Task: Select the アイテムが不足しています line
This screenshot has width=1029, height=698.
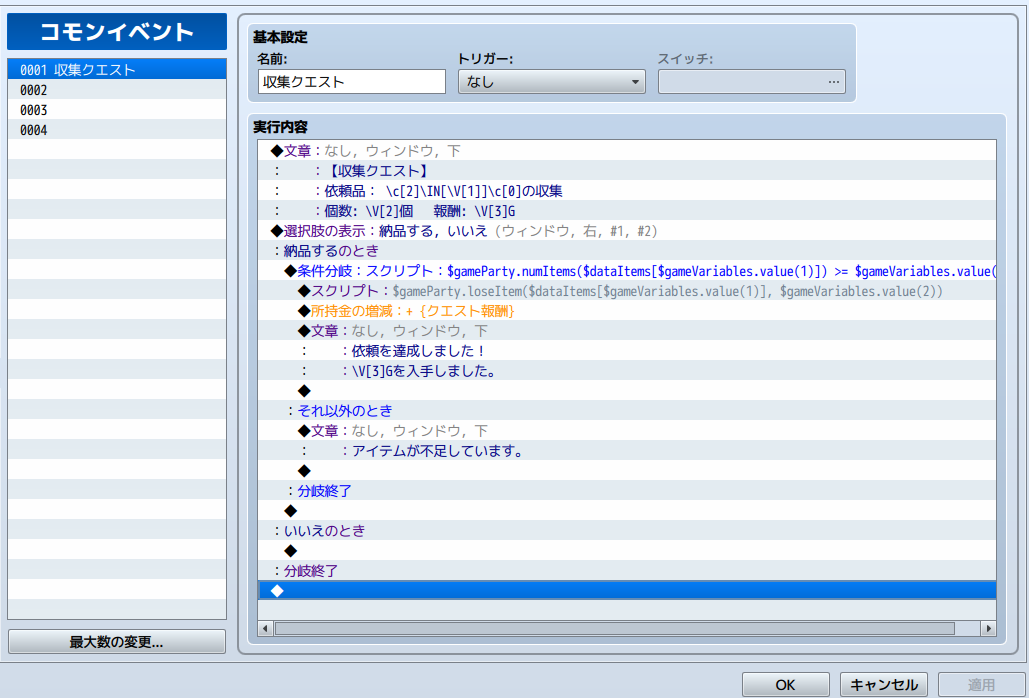Action: 627,451
